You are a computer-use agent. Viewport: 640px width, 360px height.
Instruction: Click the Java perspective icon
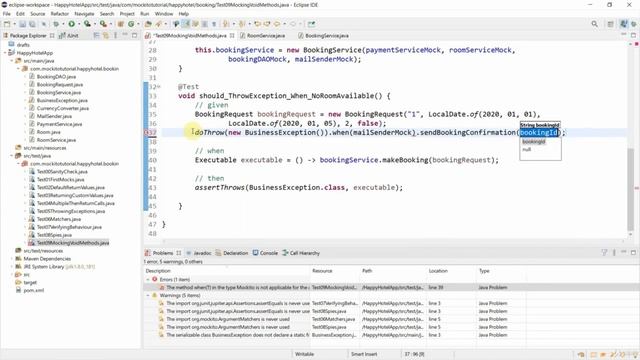[x=623, y=24]
